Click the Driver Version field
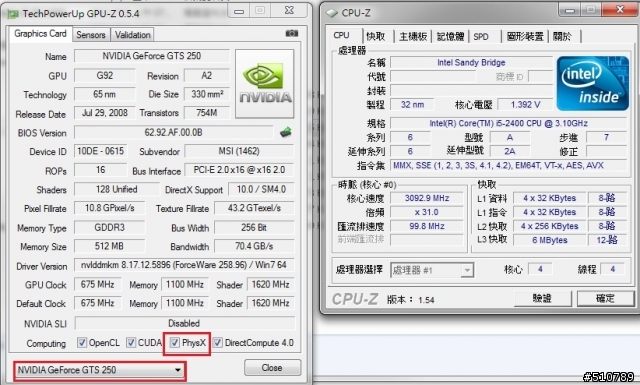The height and width of the screenshot is (385, 640). (x=184, y=265)
